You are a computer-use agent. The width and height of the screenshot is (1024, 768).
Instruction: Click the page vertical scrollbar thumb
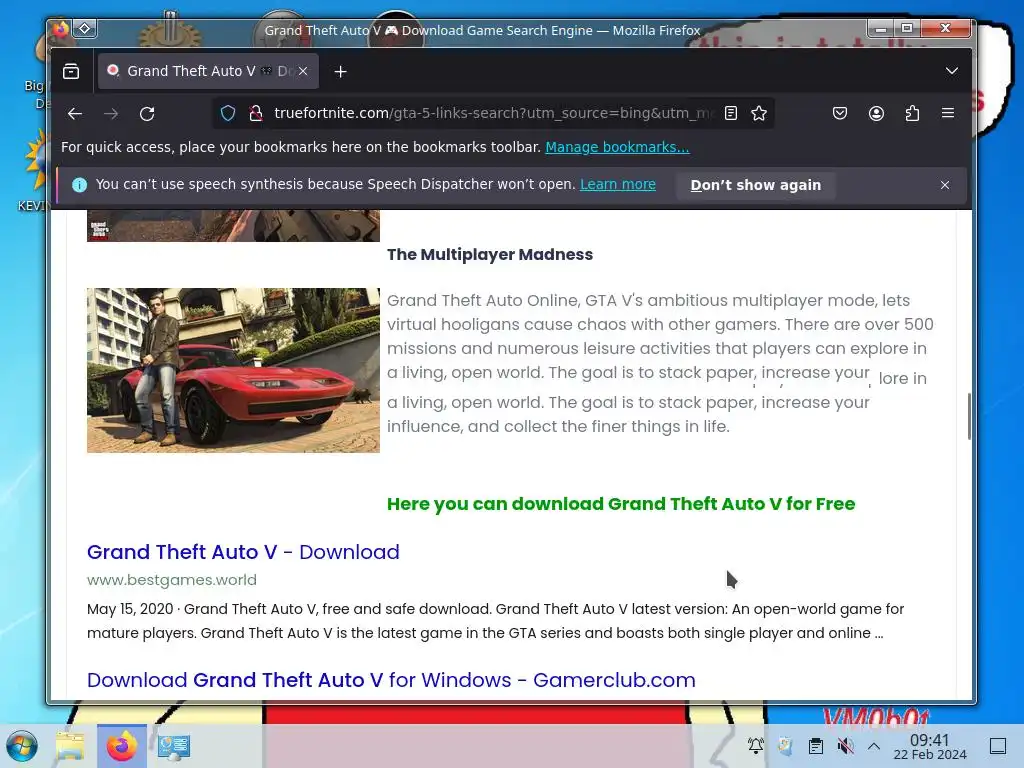[969, 417]
